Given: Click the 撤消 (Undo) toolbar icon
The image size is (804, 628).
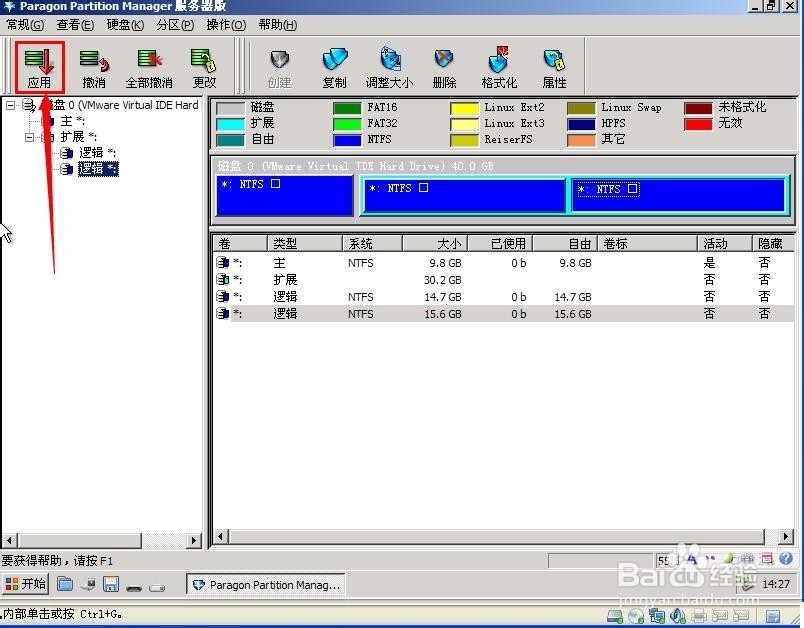Looking at the screenshot, I should [94, 67].
